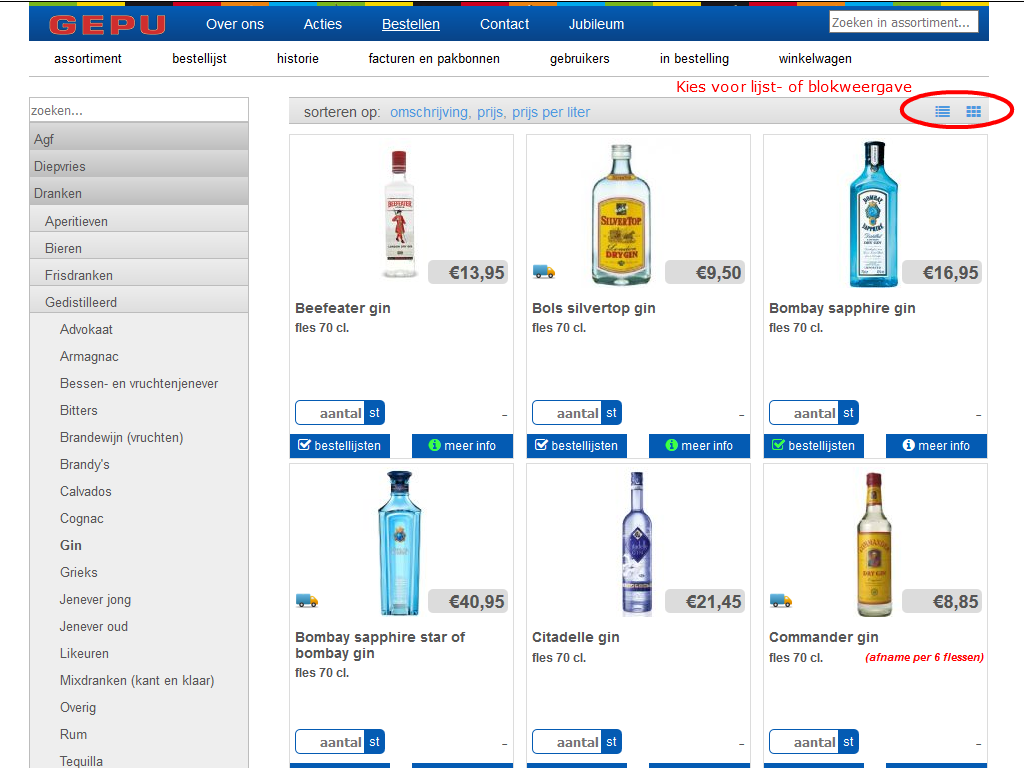Focus the Zoeken in assortiment search box
This screenshot has width=1024, height=768.
point(904,22)
